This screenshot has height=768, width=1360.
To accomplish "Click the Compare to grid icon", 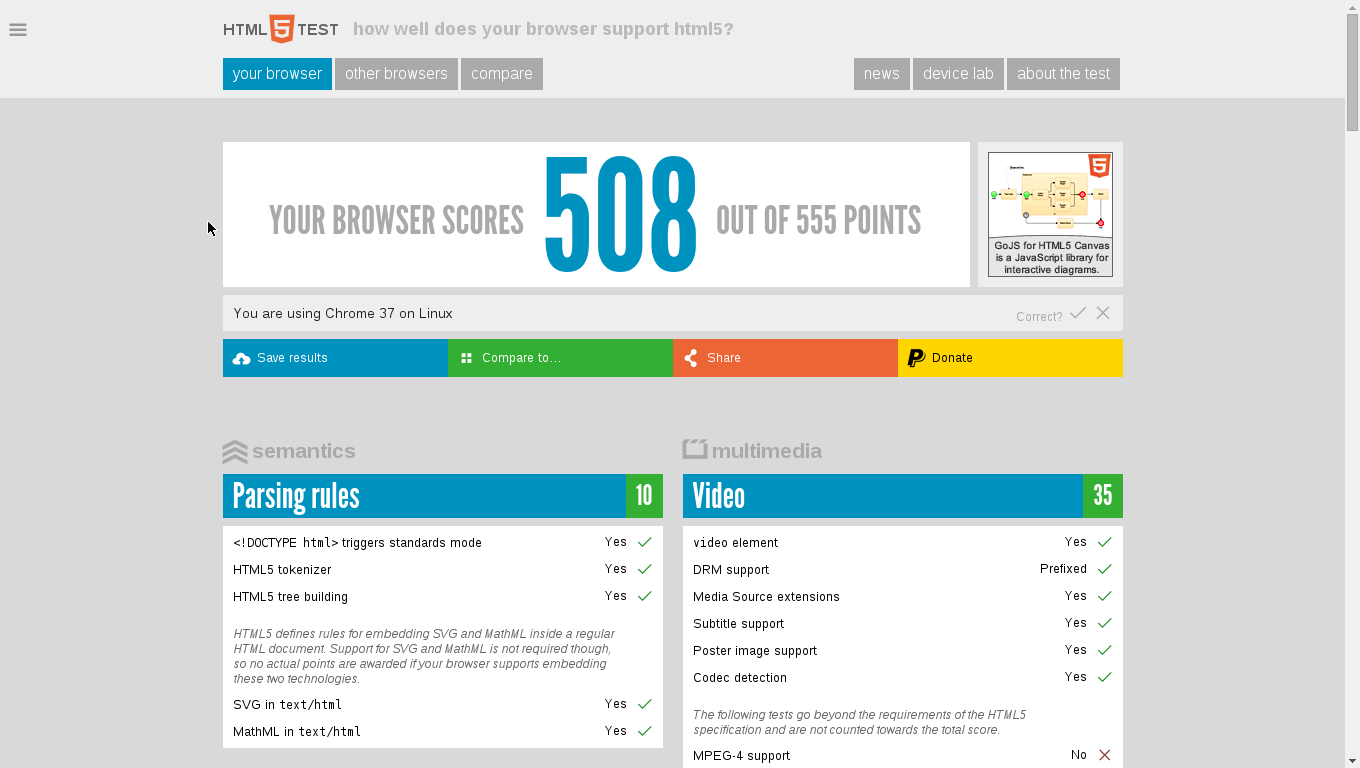I will (x=466, y=358).
